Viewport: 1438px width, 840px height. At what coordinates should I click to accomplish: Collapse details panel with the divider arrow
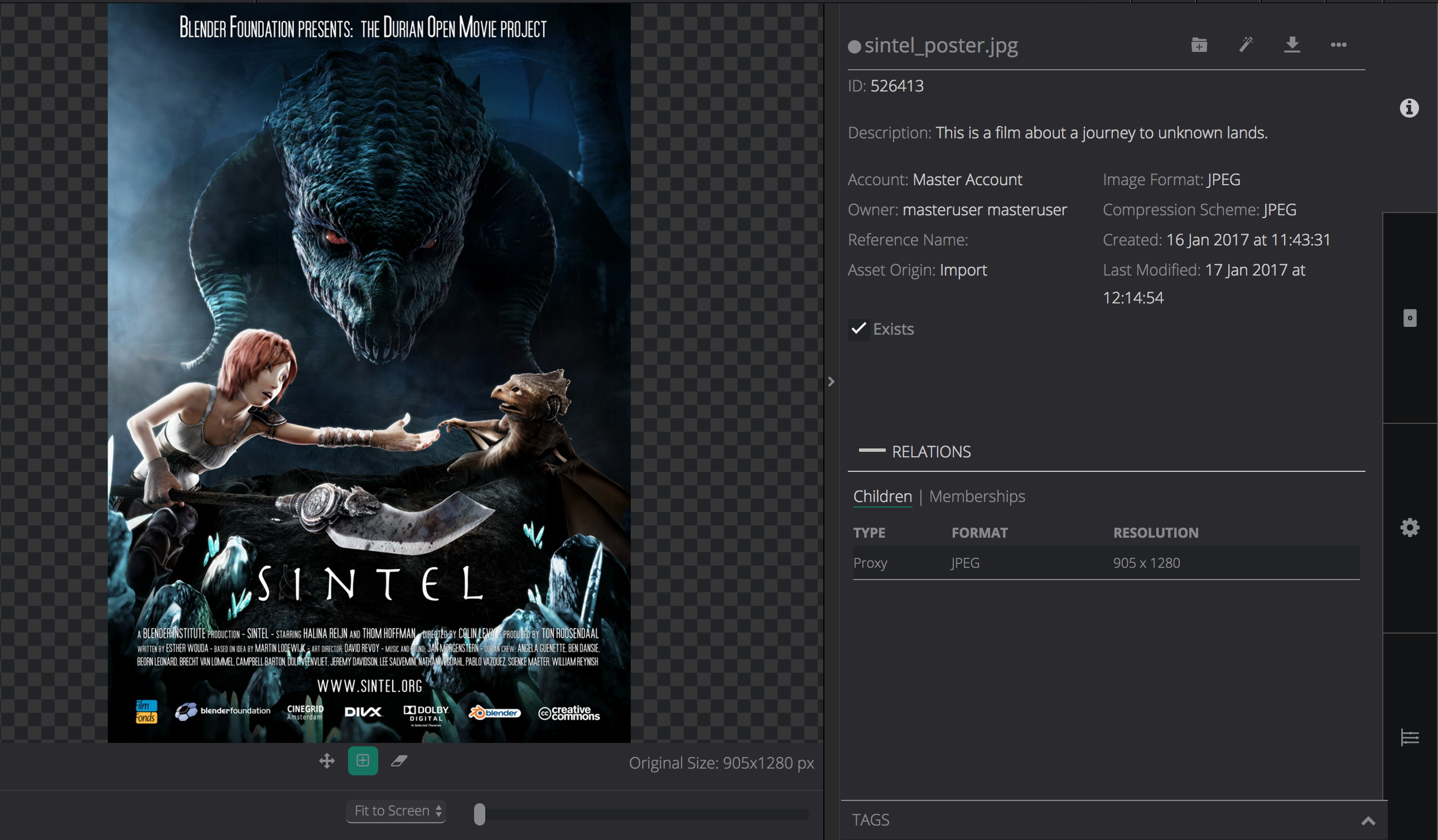pyautogui.click(x=832, y=382)
